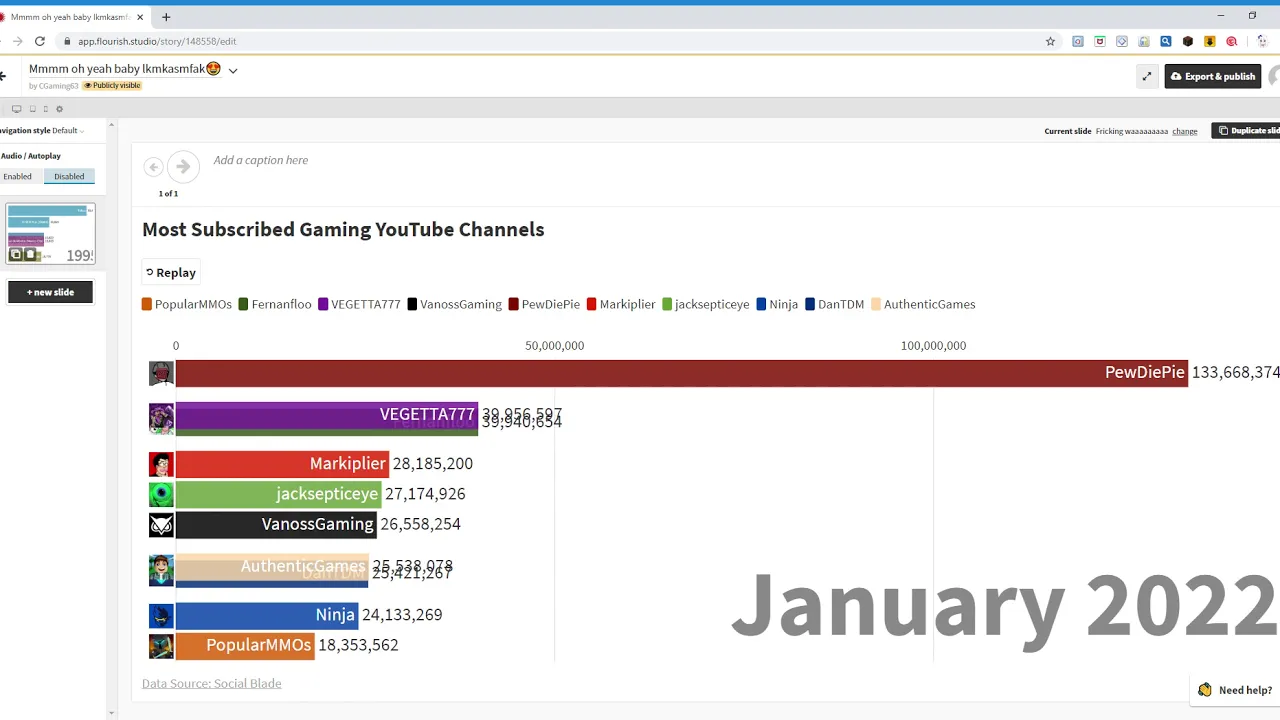Toggle Fernanfloo legend item
Image resolution: width=1280 pixels, height=720 pixels.
(275, 304)
